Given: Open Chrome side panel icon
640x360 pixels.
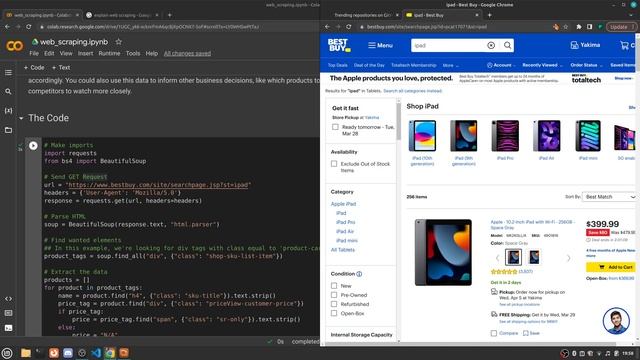Looking at the screenshot, I should (589, 27).
